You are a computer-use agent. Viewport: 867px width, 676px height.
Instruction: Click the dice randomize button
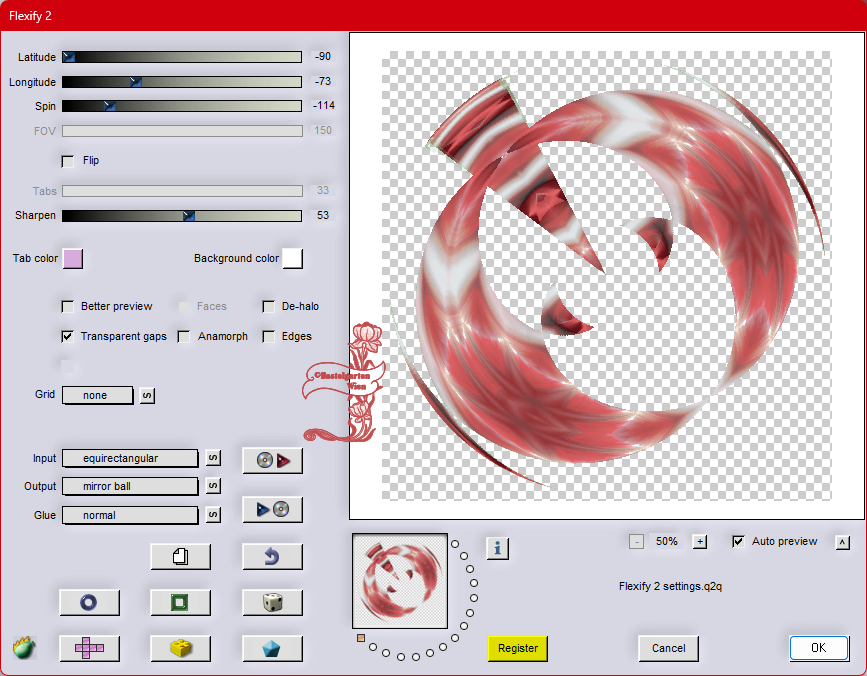click(272, 602)
